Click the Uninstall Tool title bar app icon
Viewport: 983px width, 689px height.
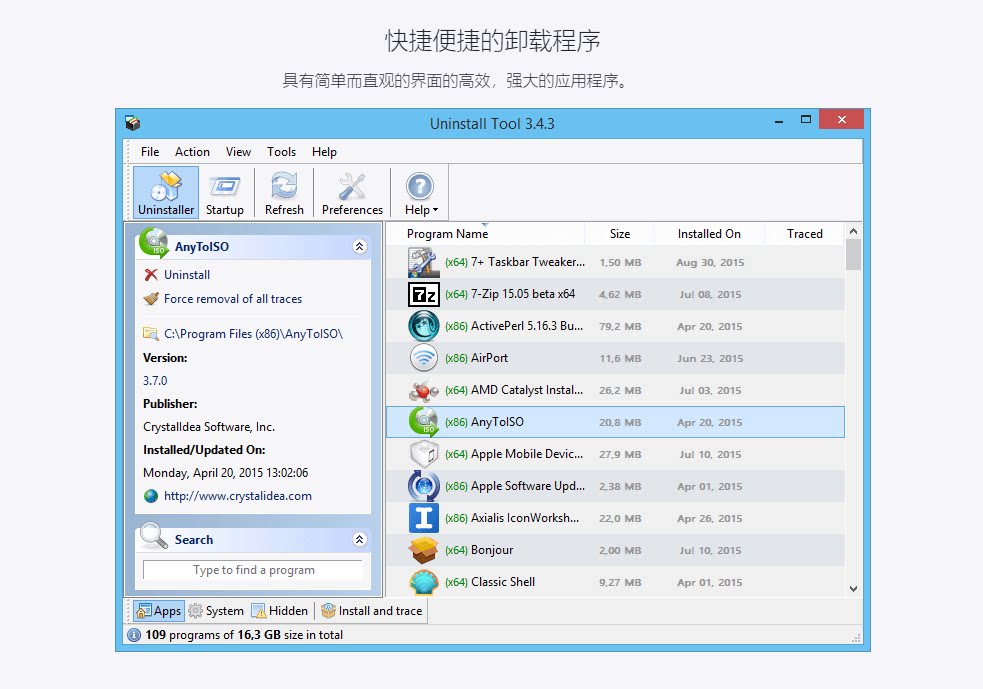click(132, 123)
